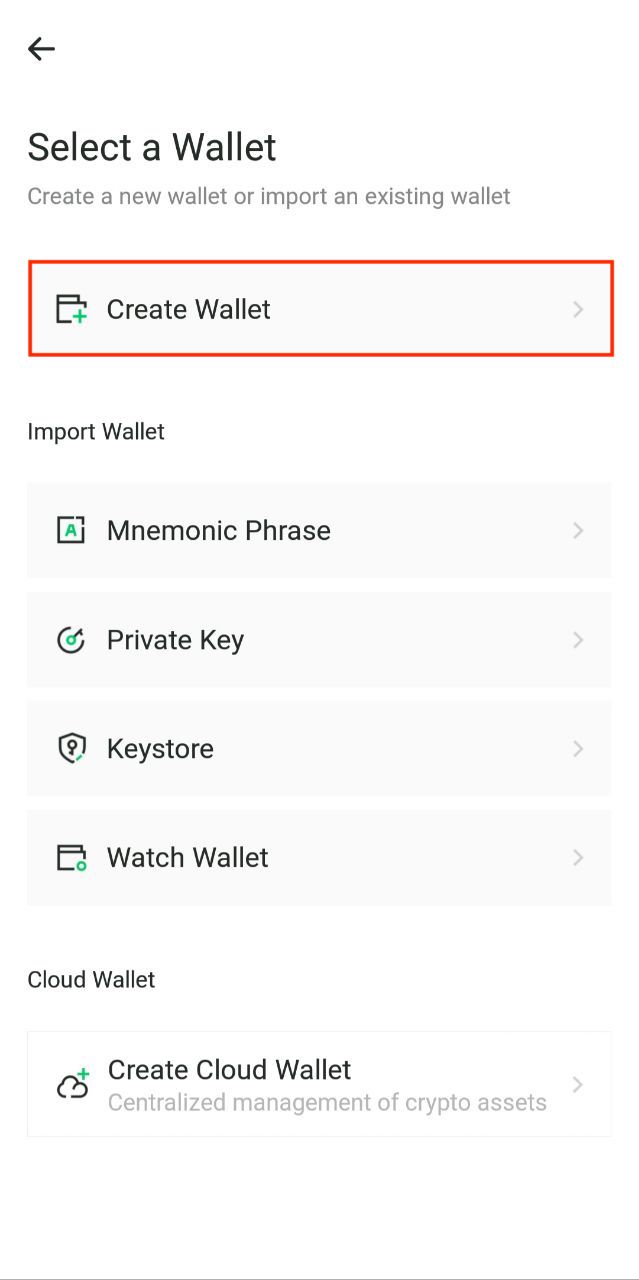Screen dimensions: 639x1280
Task: Click the Watch Wallet icon
Action: pos(71,858)
